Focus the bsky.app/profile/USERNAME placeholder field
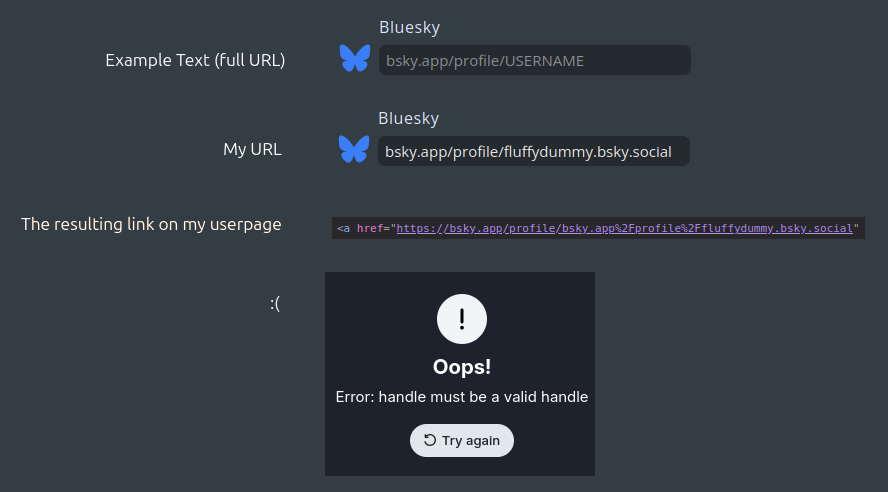The height and width of the screenshot is (492, 888). [534, 60]
